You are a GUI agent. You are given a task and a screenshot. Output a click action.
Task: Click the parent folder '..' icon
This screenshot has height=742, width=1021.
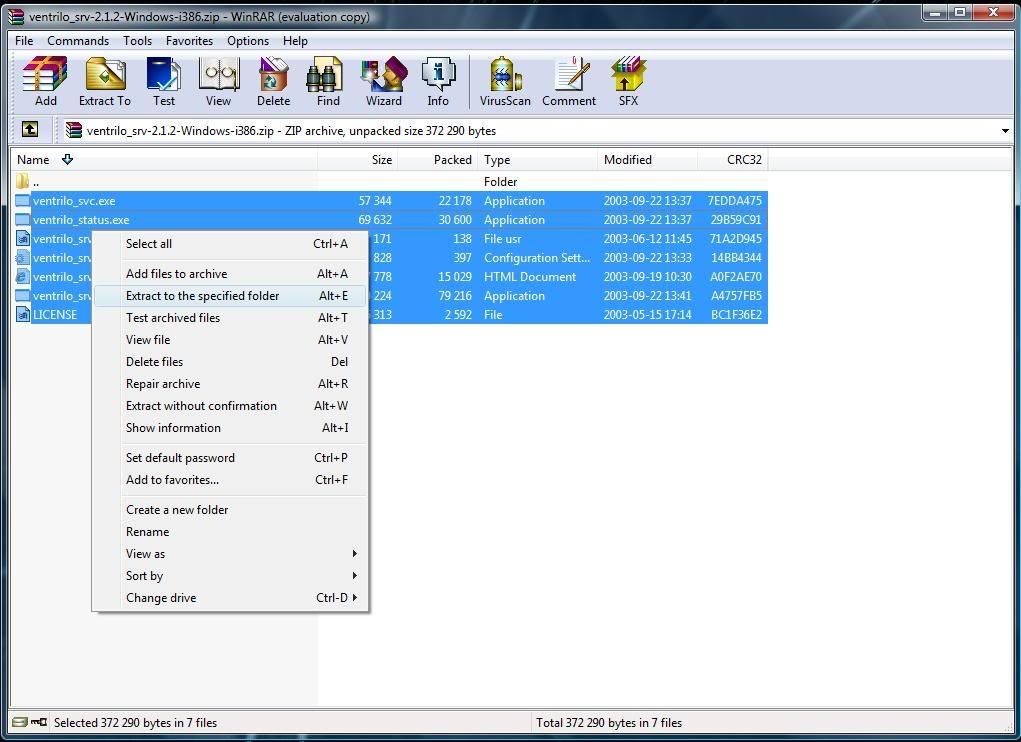click(22, 181)
